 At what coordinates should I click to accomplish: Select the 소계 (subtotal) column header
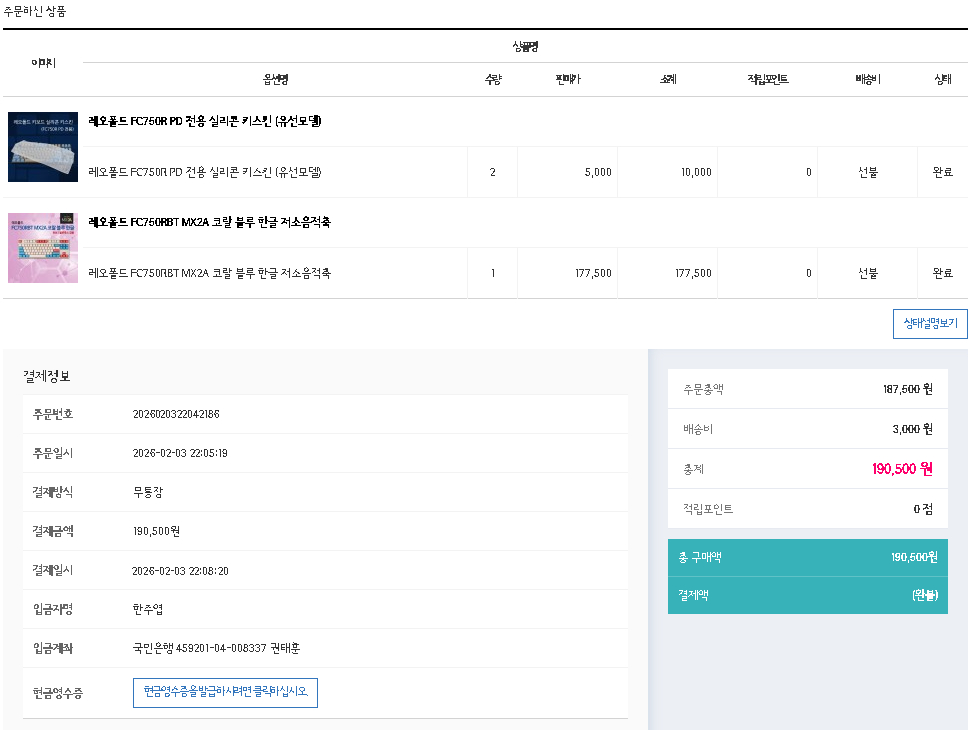click(x=665, y=78)
